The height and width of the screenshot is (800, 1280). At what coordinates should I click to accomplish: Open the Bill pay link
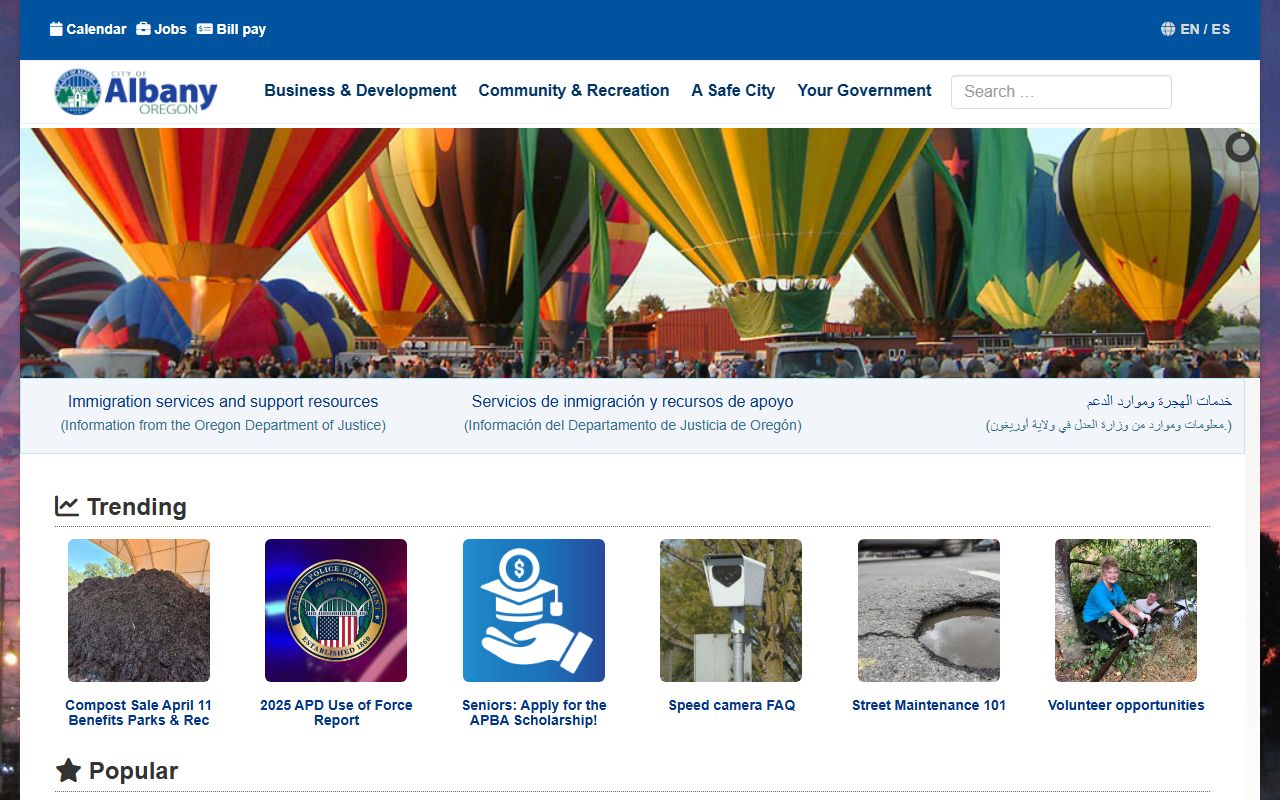point(241,29)
